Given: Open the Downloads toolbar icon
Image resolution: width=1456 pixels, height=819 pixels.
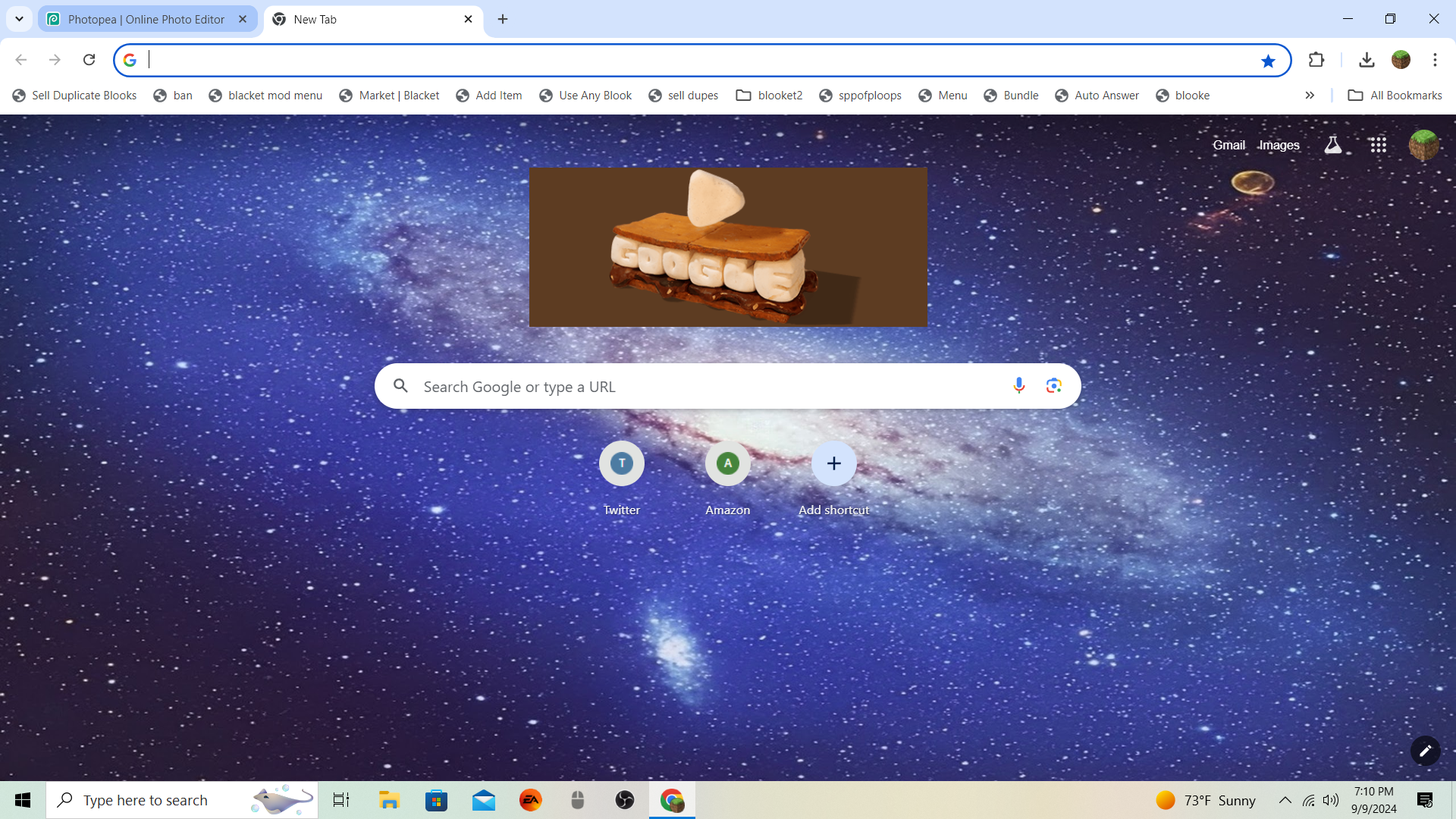Looking at the screenshot, I should point(1367,60).
